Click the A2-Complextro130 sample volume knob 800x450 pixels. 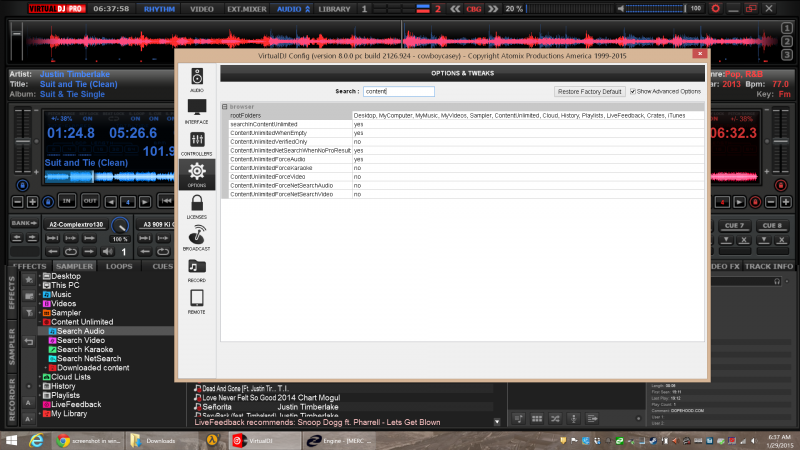point(120,225)
